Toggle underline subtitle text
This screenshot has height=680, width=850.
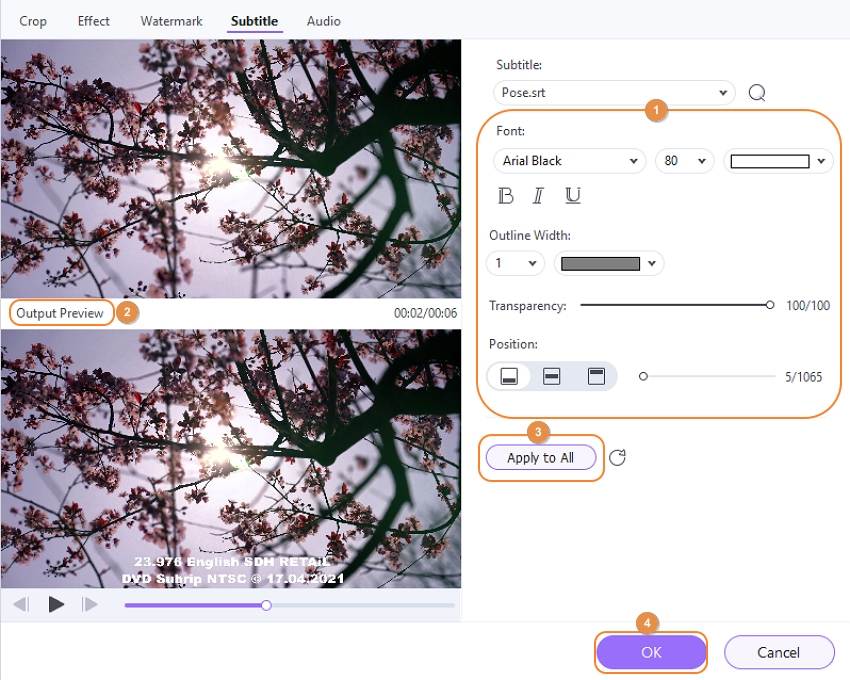(x=573, y=196)
